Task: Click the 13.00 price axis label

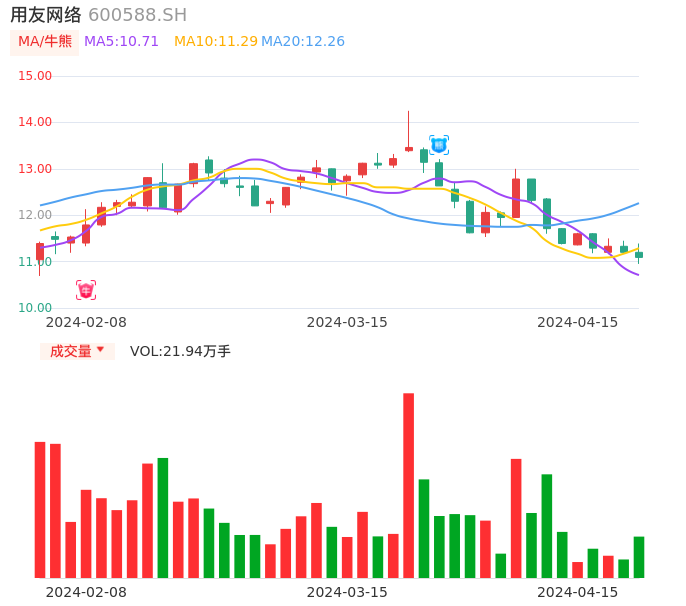Action: (35, 169)
